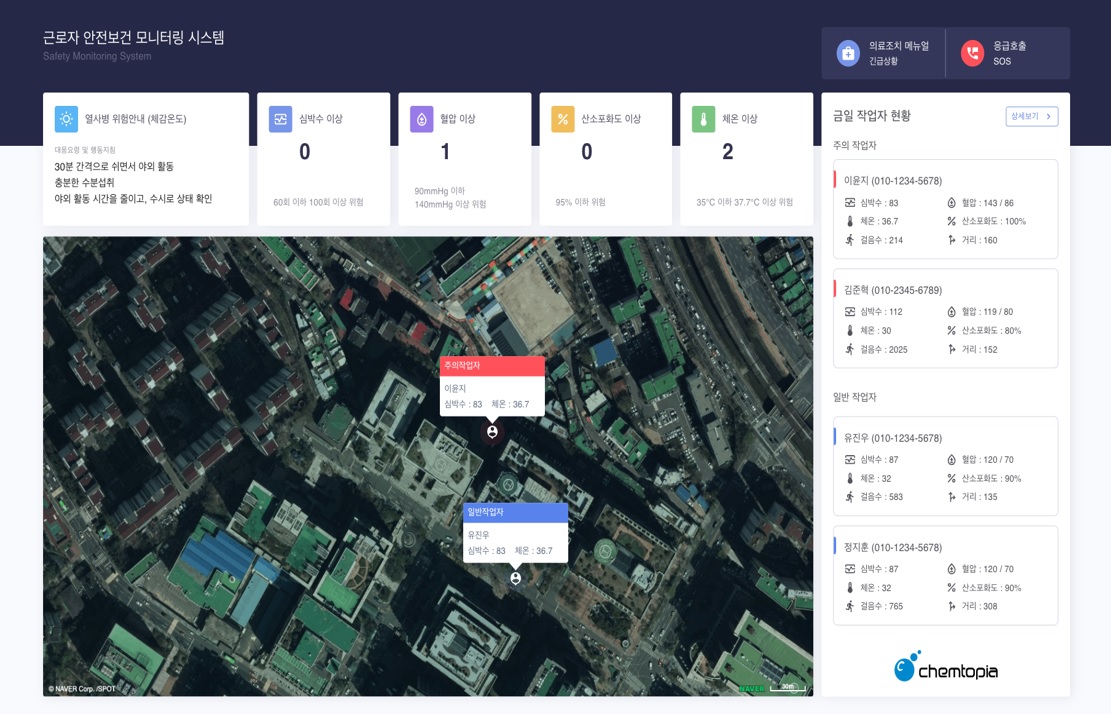Image resolution: width=1111 pixels, height=714 pixels.
Task: Open 정지훈 general worker card
Action: [945, 575]
